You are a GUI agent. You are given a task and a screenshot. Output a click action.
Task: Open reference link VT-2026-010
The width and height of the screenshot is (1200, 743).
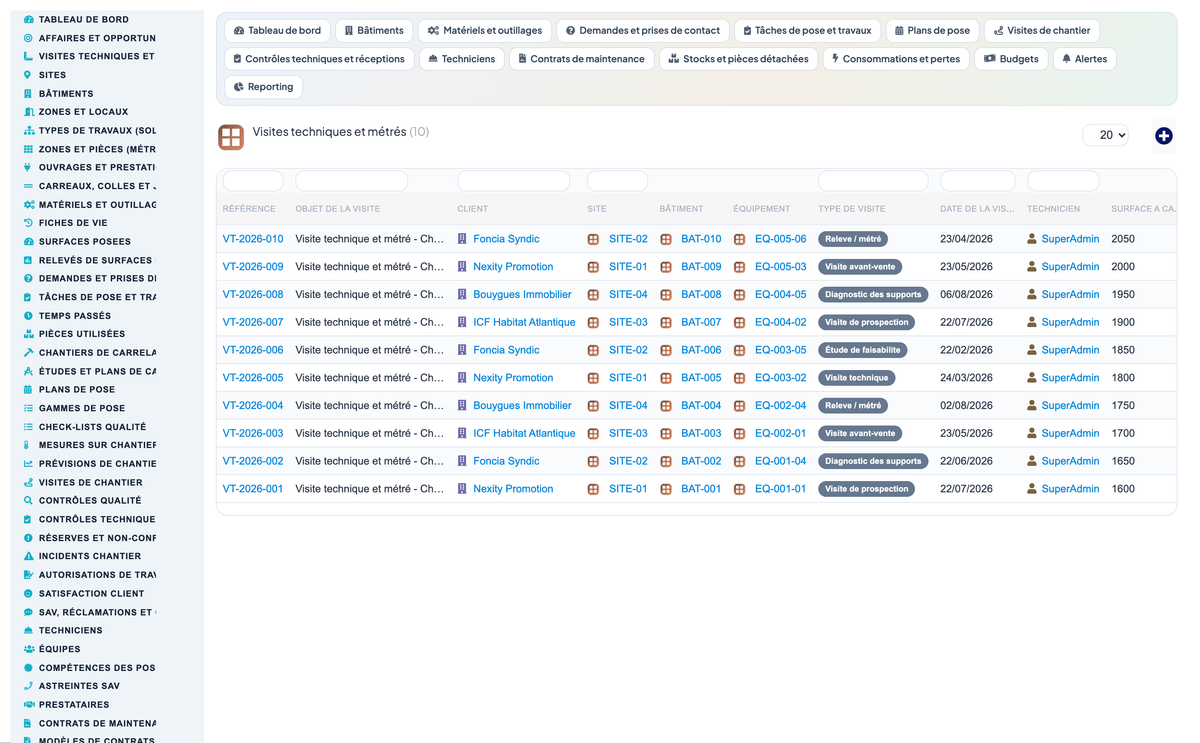253,239
